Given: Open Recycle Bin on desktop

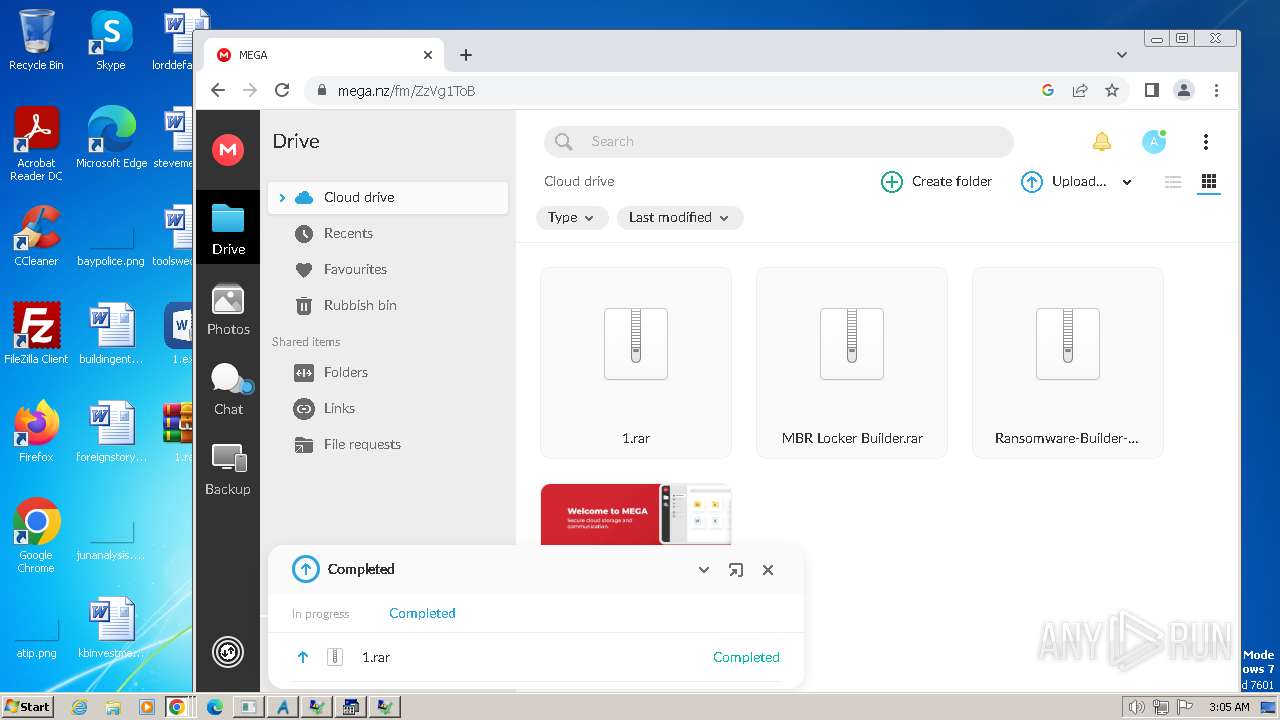Looking at the screenshot, I should pos(36,40).
